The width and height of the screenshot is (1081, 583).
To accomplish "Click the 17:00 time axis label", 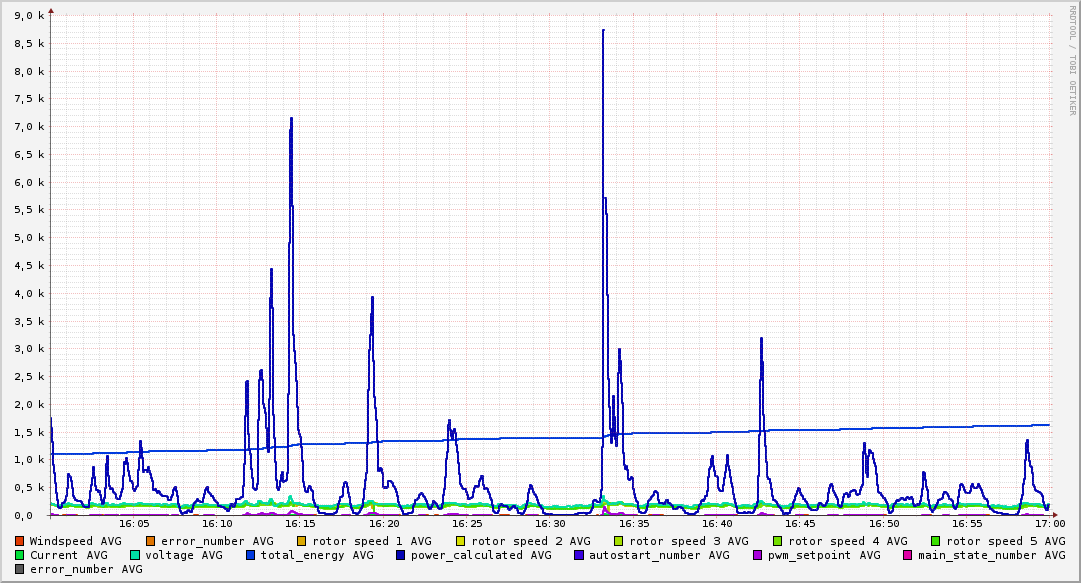I will (x=1050, y=524).
